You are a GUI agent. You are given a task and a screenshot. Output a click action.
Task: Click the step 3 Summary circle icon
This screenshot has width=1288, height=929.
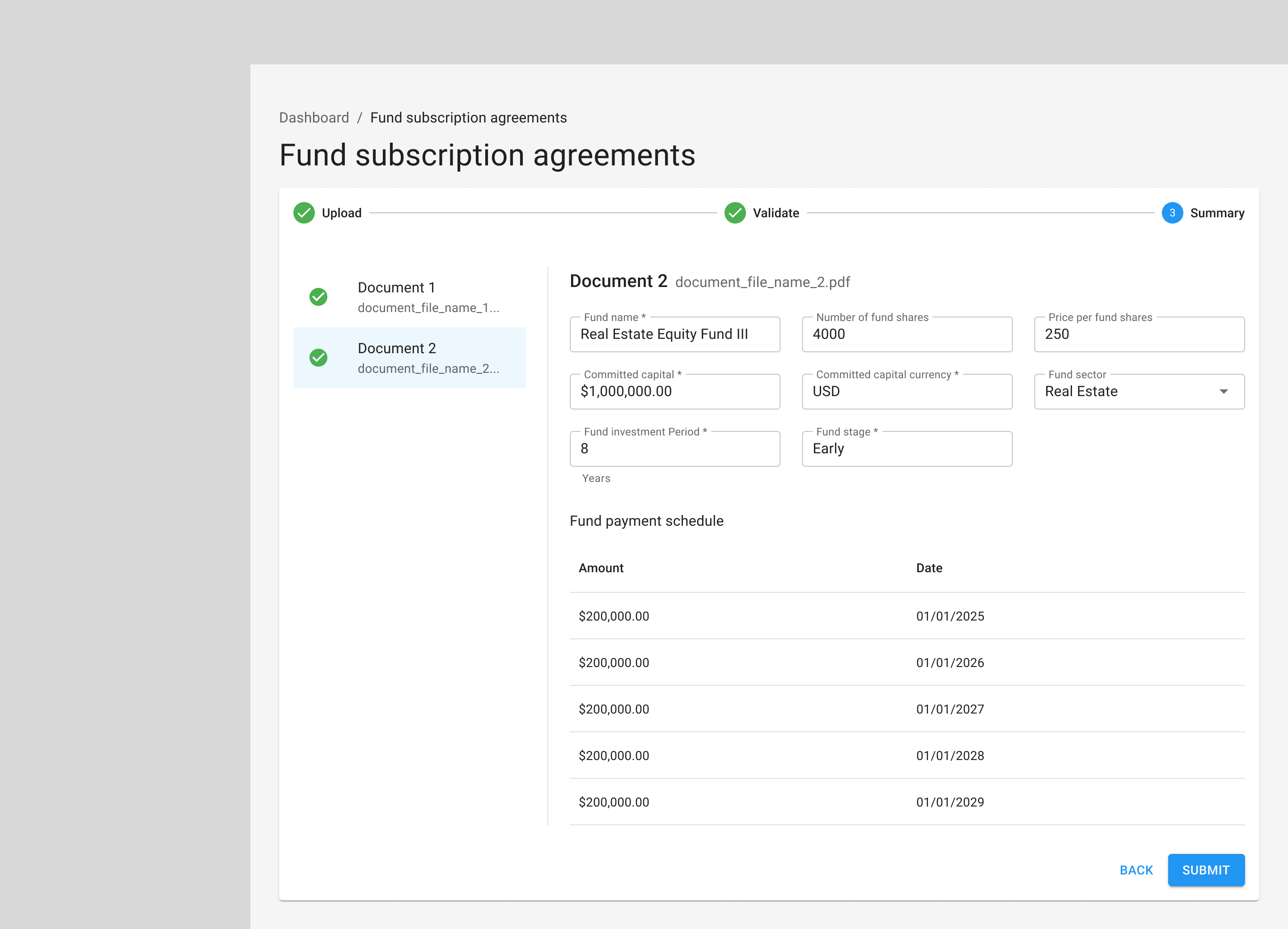[1172, 213]
